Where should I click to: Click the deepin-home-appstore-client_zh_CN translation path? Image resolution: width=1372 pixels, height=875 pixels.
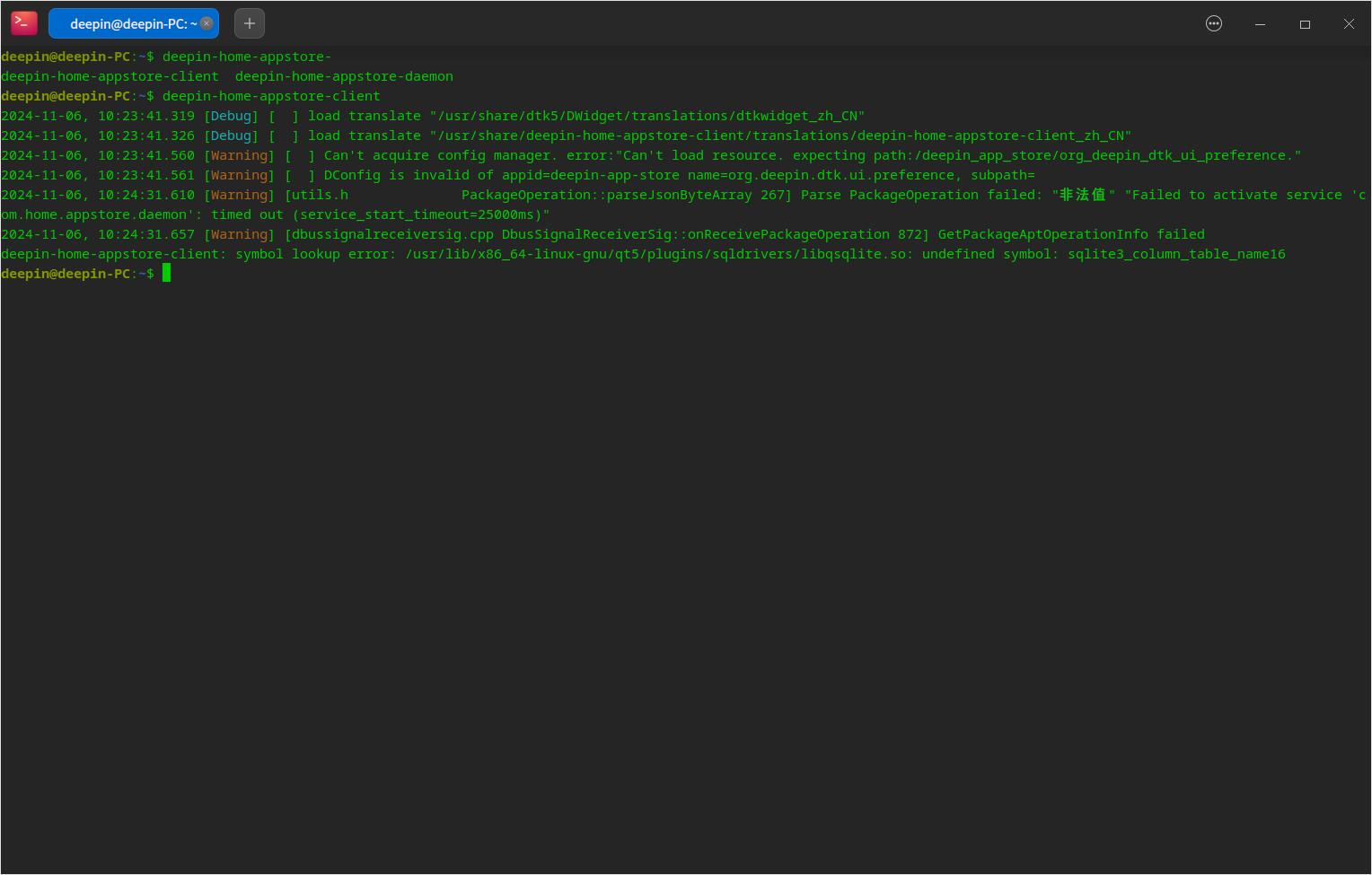(780, 136)
